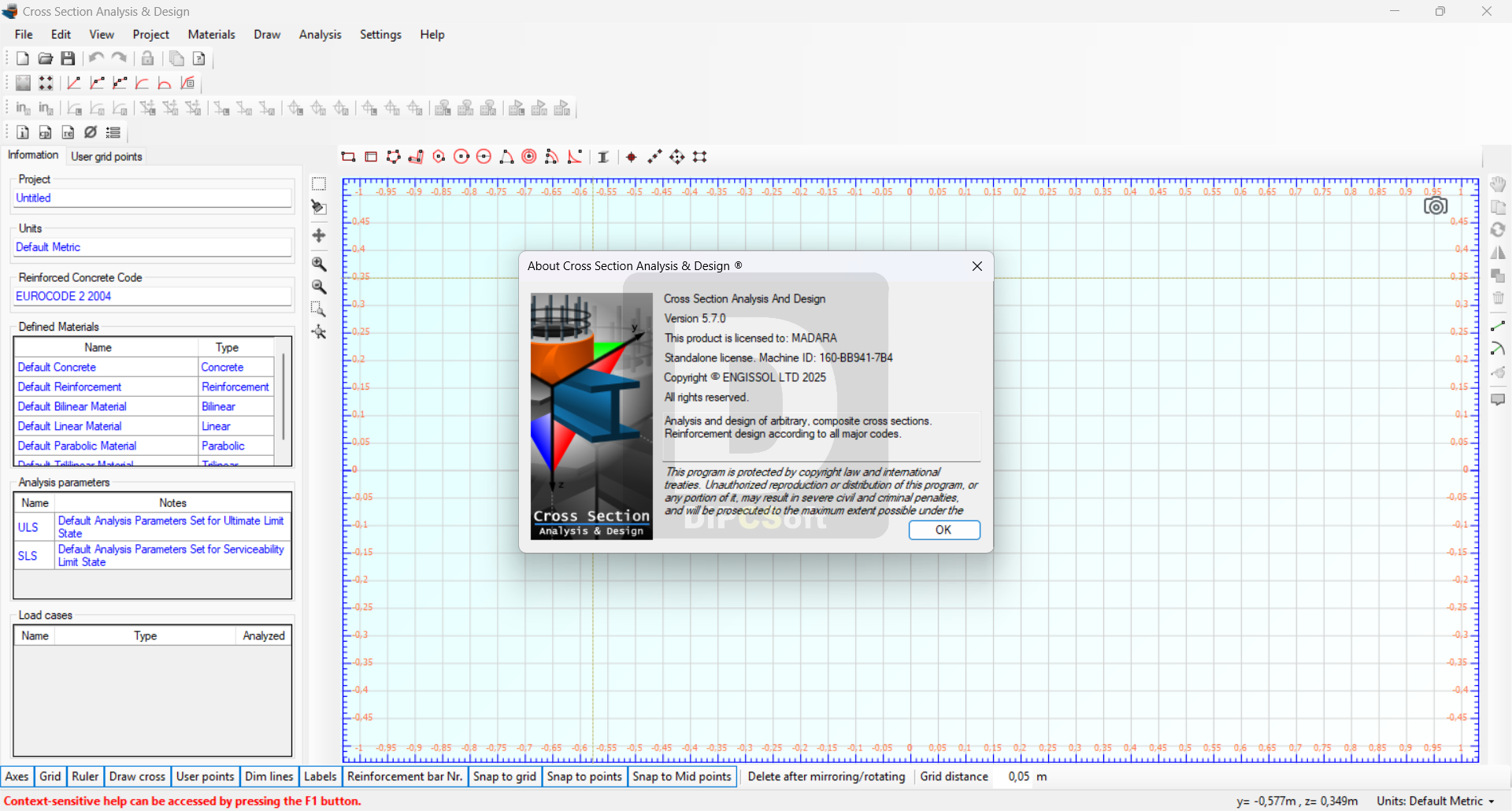Click the Cross Section splash image
The image size is (1512, 811).
tap(591, 417)
